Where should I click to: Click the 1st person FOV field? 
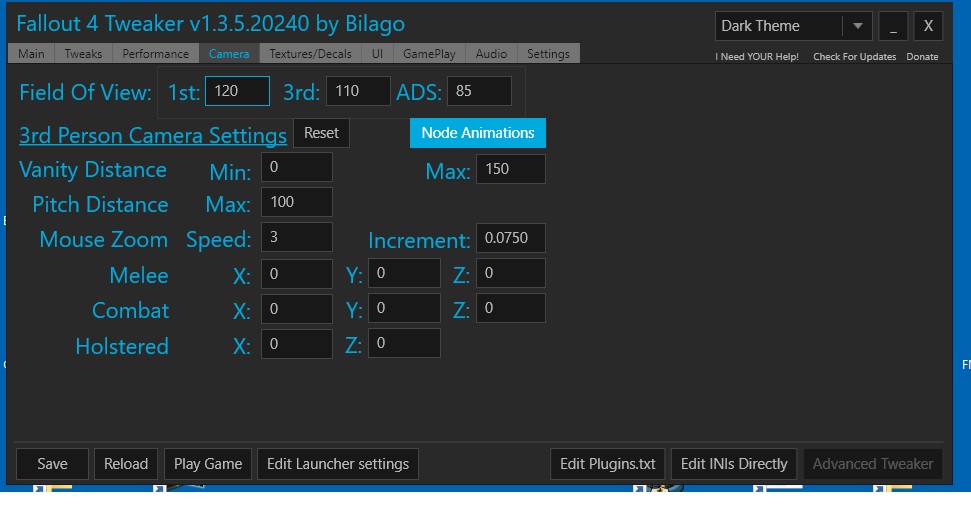[x=237, y=91]
